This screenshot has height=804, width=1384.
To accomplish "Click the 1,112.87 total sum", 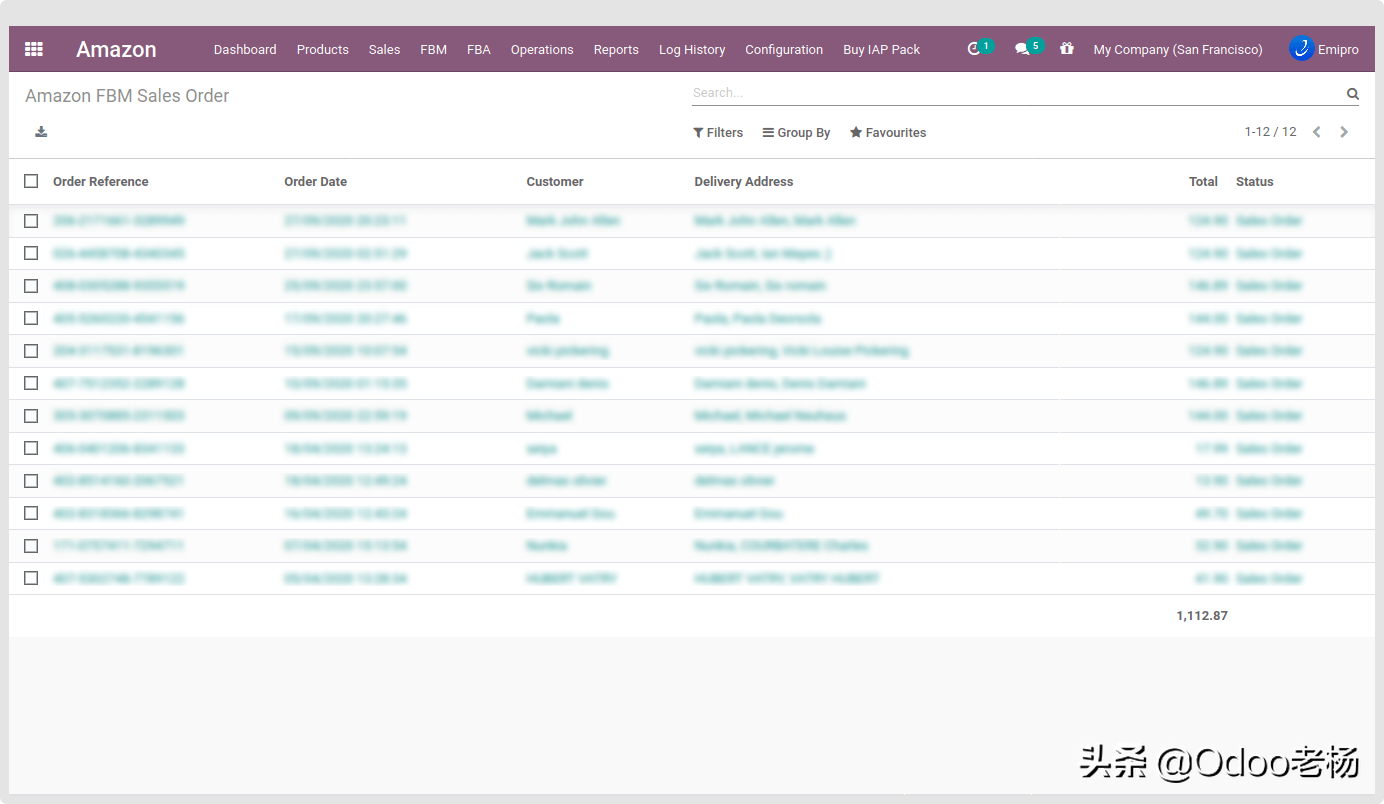I will [x=1202, y=615].
